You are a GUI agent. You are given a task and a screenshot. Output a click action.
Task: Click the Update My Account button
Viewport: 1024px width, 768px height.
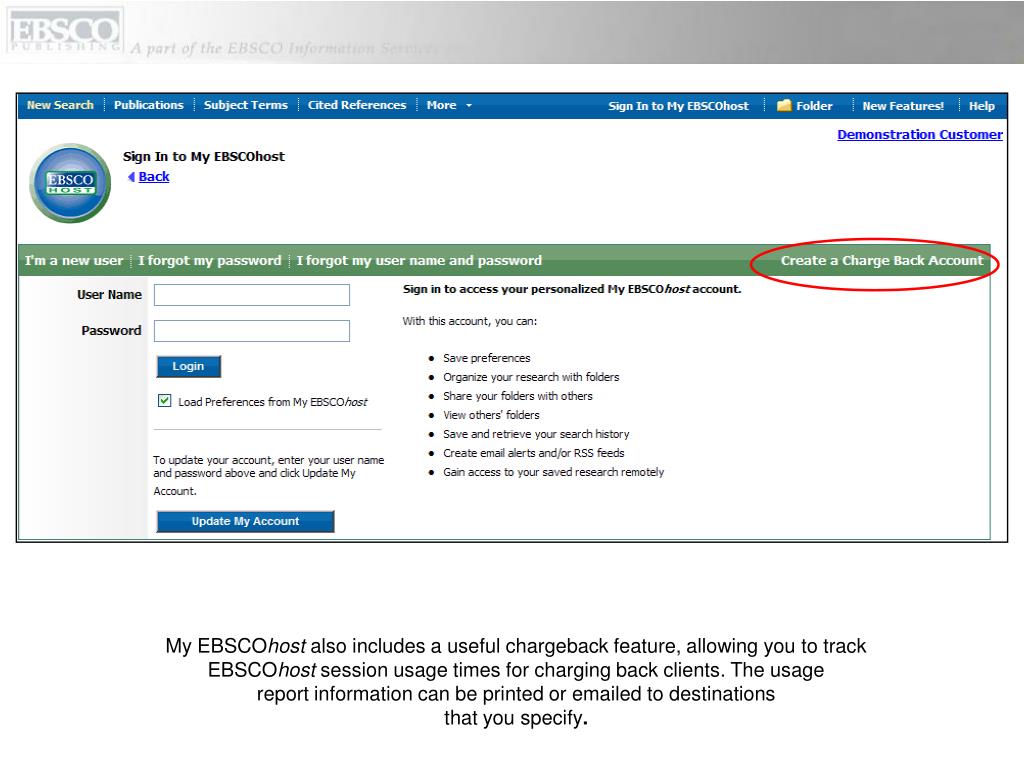click(246, 521)
